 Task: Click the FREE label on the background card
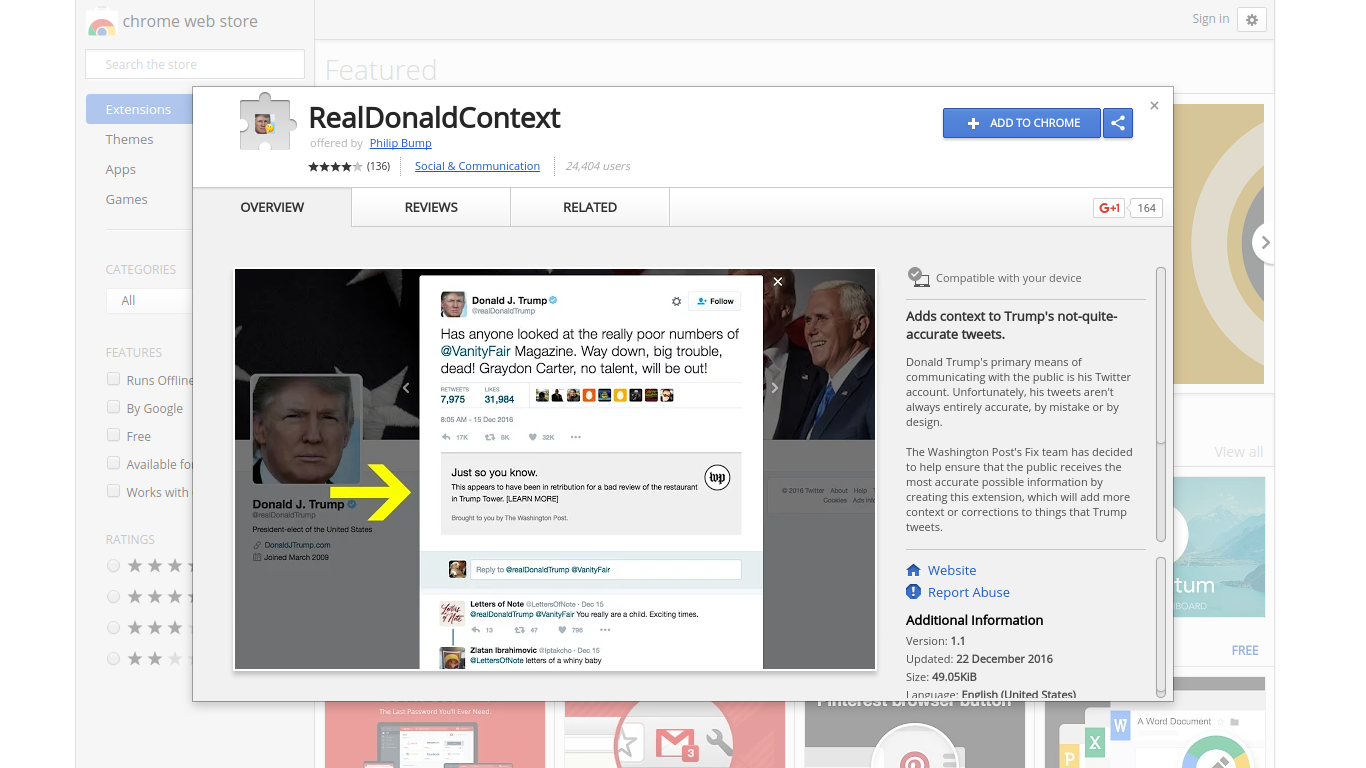tap(1245, 650)
